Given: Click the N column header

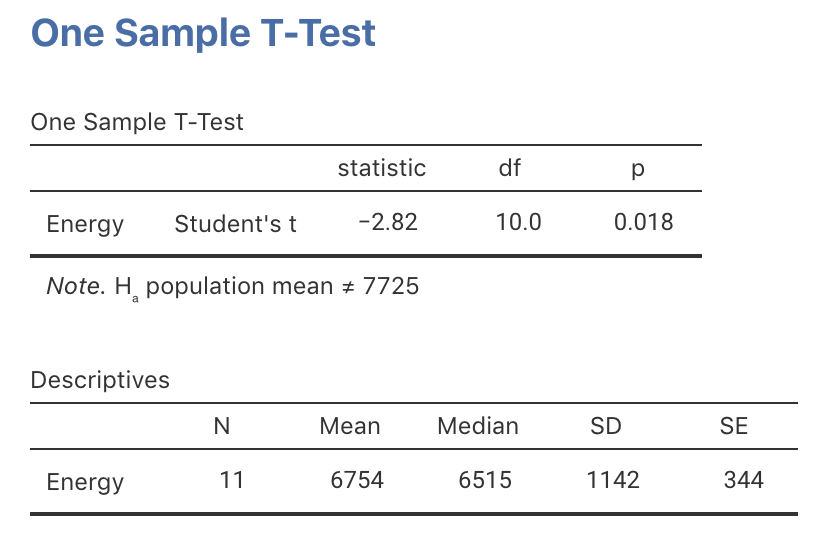Looking at the screenshot, I should 222,426.
